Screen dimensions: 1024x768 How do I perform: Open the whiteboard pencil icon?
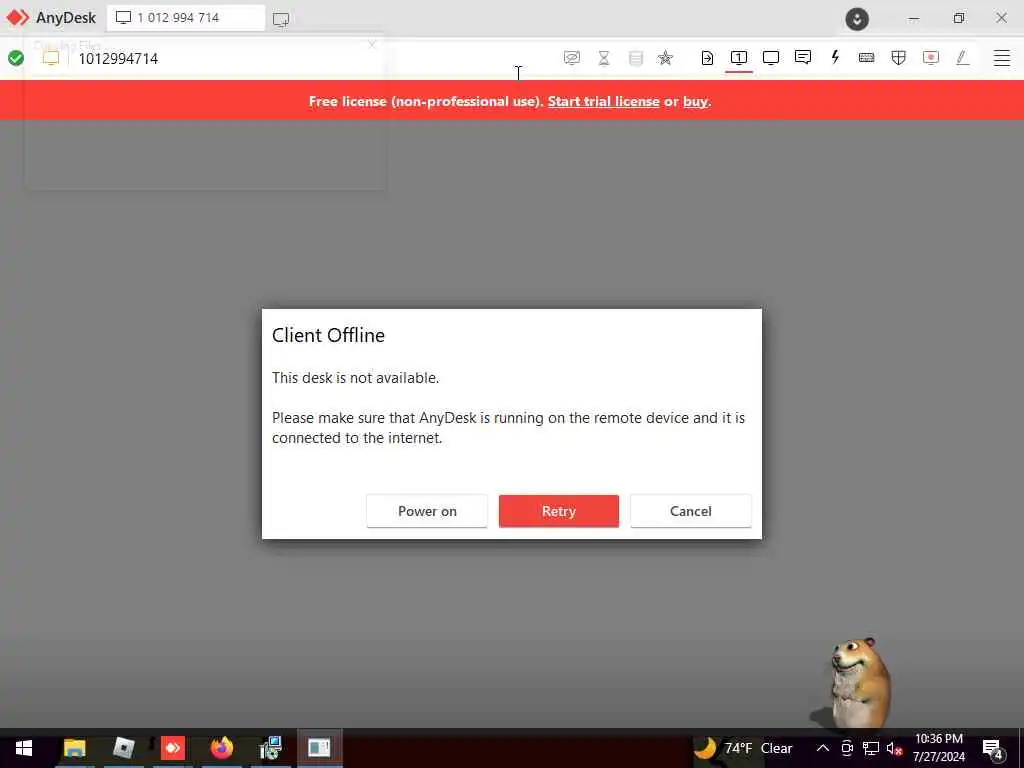(962, 58)
